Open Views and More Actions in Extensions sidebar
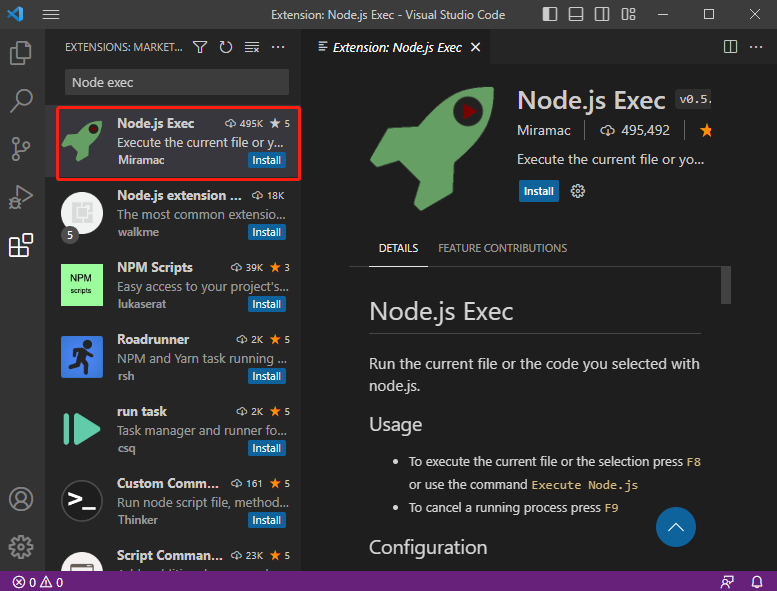 pos(278,47)
